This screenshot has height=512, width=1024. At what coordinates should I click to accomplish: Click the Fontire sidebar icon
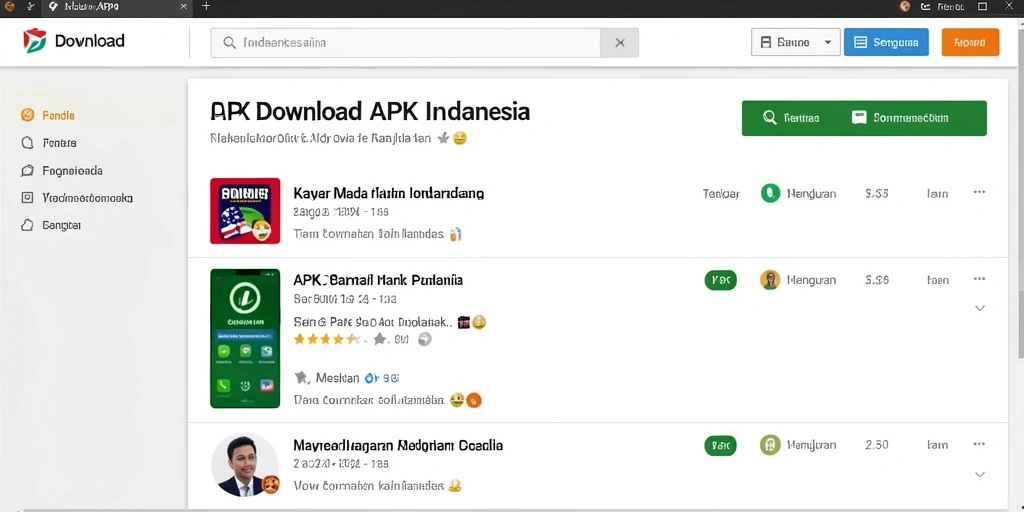click(27, 142)
